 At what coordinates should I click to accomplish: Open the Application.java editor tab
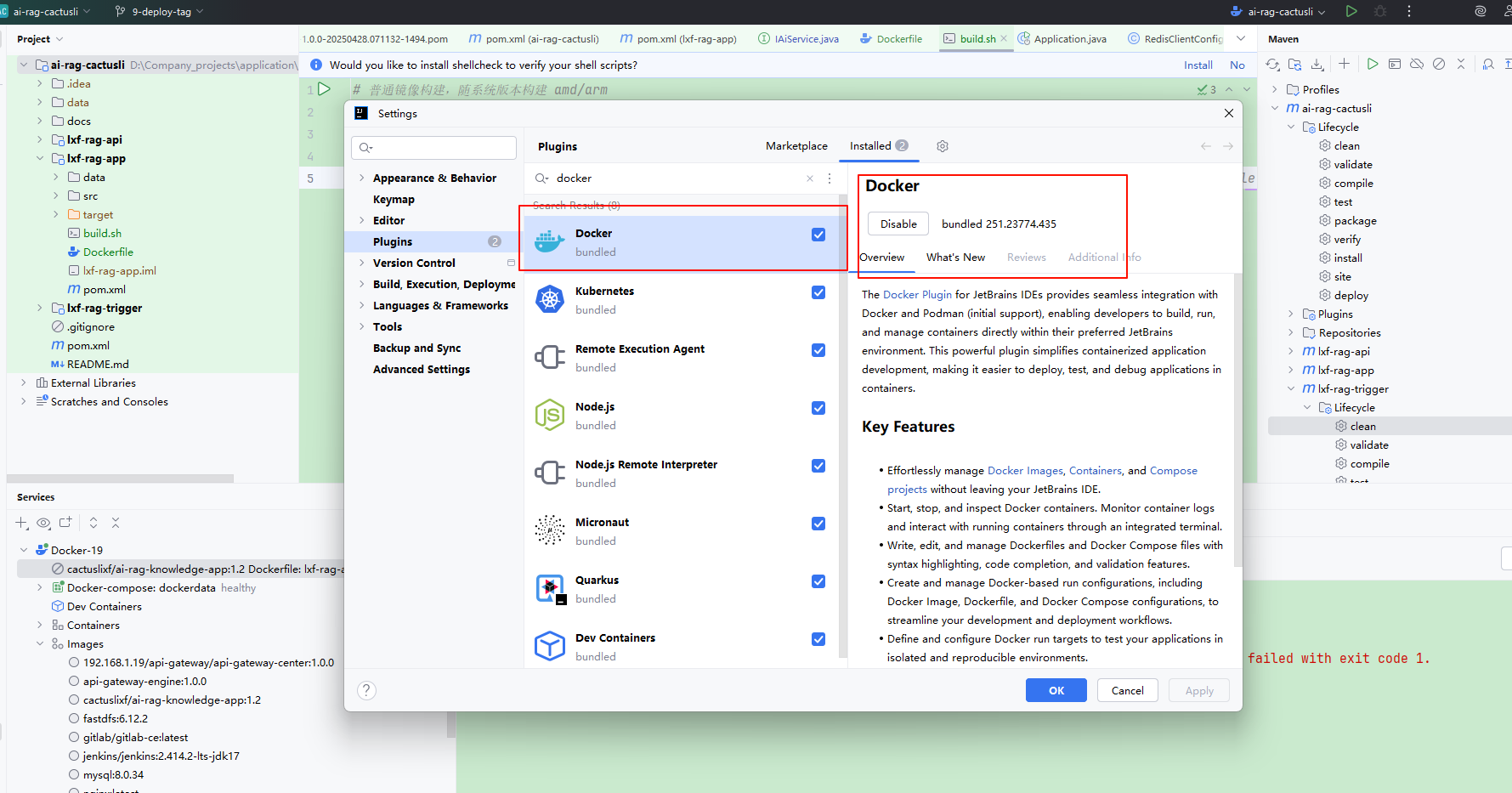[1062, 39]
